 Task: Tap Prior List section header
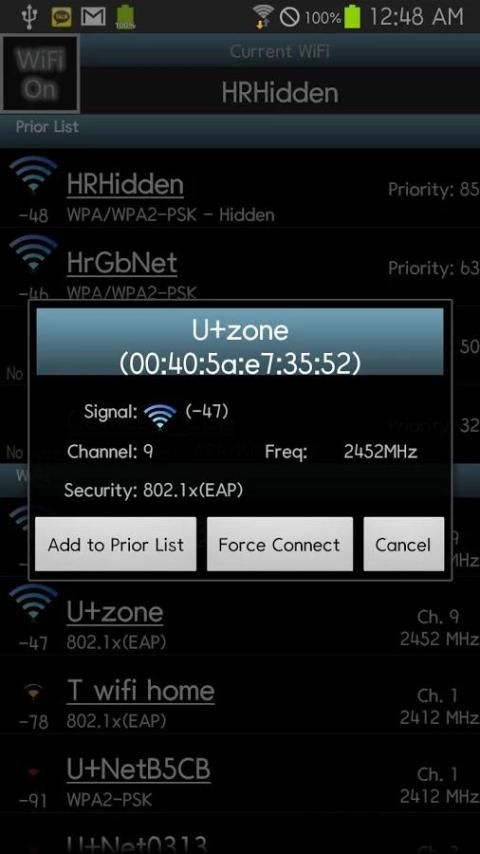240,129
